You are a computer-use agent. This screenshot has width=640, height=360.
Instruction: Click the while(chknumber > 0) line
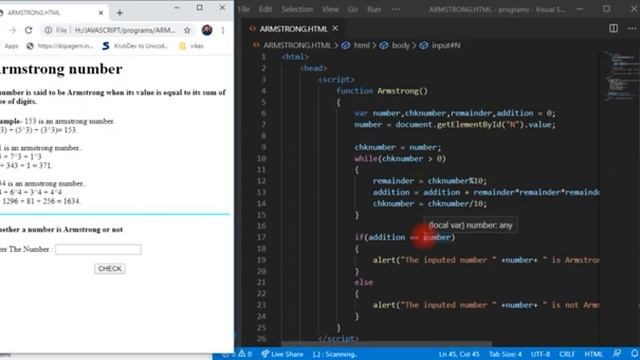(x=400, y=158)
